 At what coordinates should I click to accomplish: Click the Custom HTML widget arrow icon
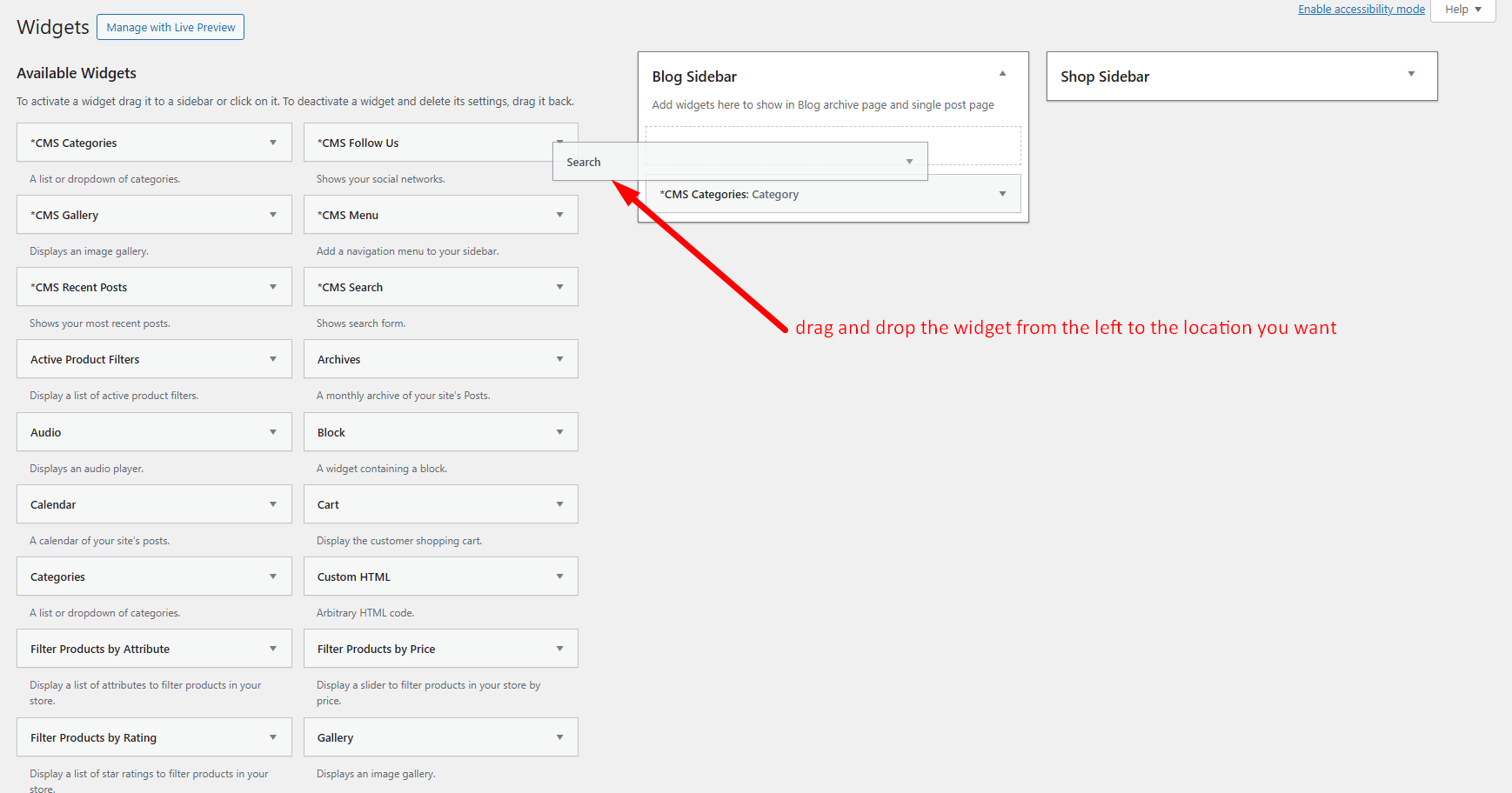pyautogui.click(x=560, y=576)
